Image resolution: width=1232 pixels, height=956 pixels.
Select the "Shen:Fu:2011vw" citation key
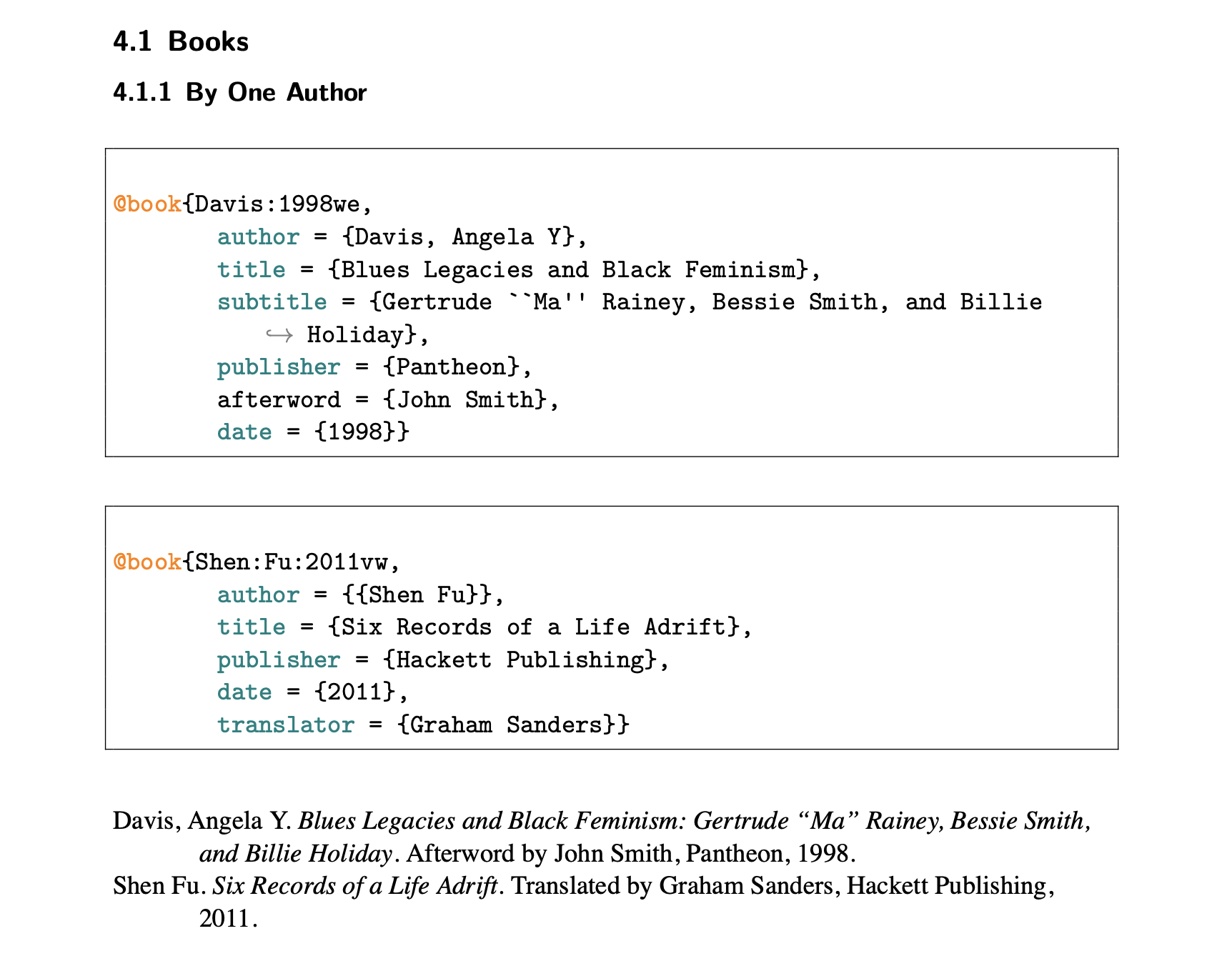click(291, 562)
